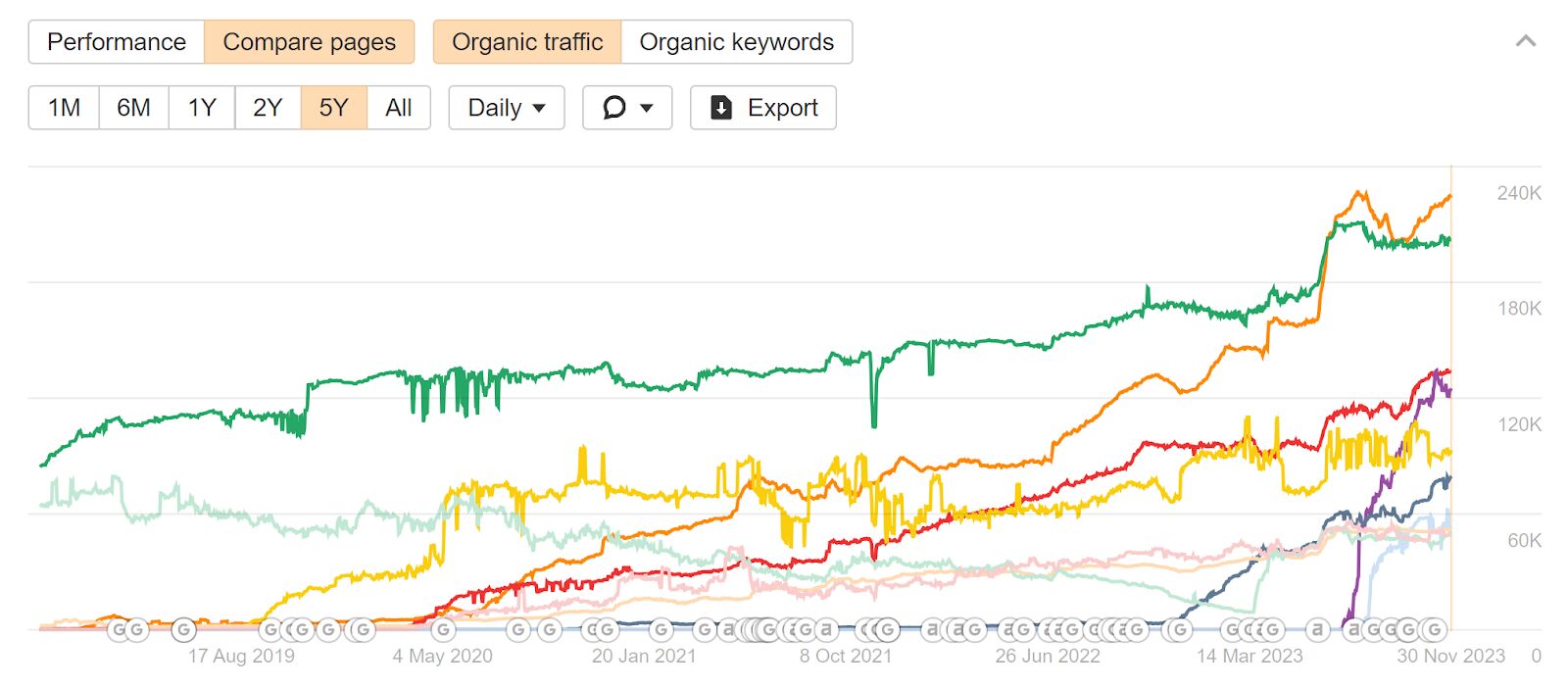Open the Organic keywords tab
Viewport: 1568px width, 688px height.
pos(736,42)
